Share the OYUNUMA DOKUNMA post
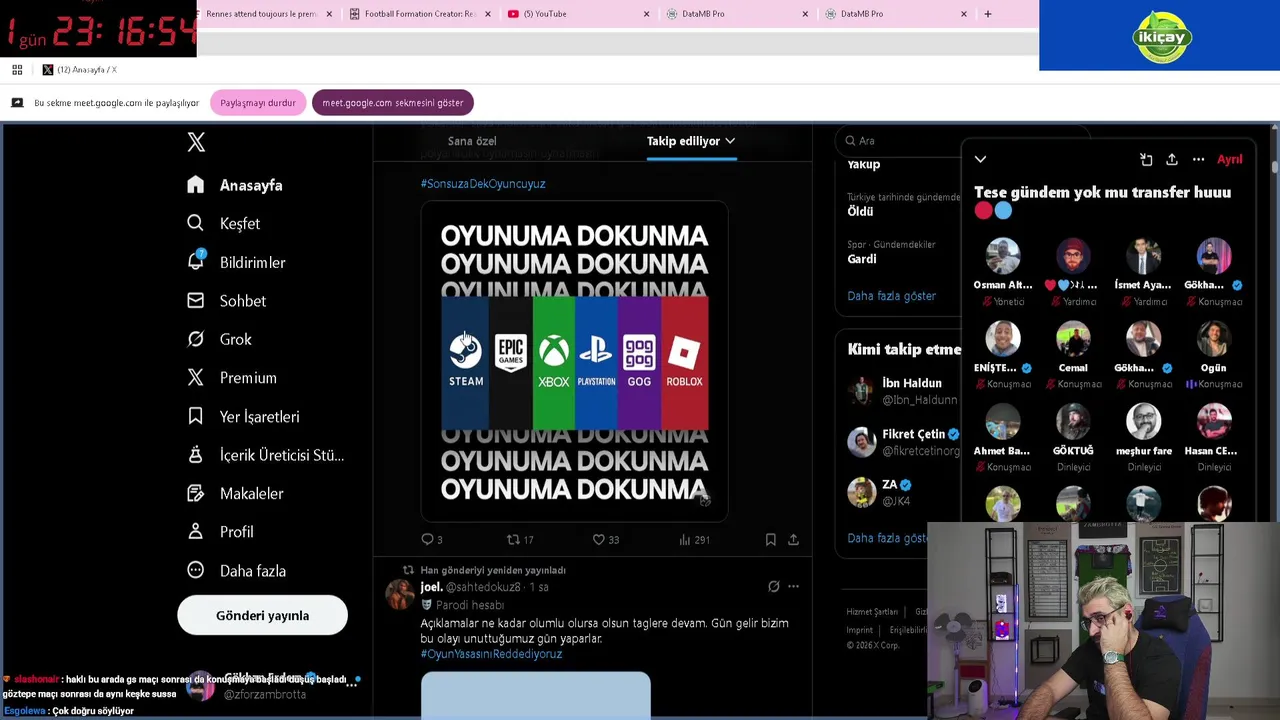The width and height of the screenshot is (1280, 720). click(793, 539)
